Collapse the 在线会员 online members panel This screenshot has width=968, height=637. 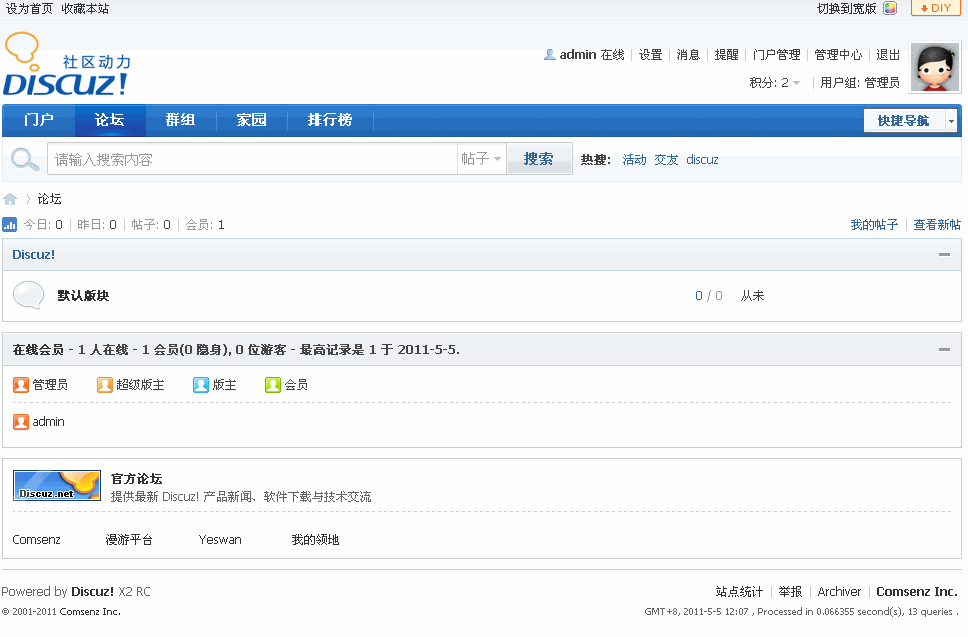[x=944, y=349]
